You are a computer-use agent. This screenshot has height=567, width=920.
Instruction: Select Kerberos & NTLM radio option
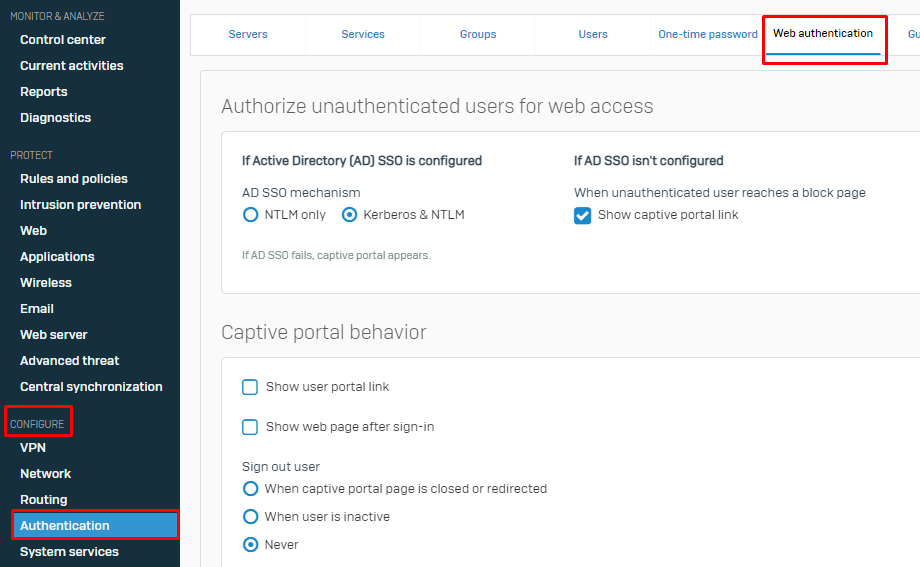click(350, 215)
